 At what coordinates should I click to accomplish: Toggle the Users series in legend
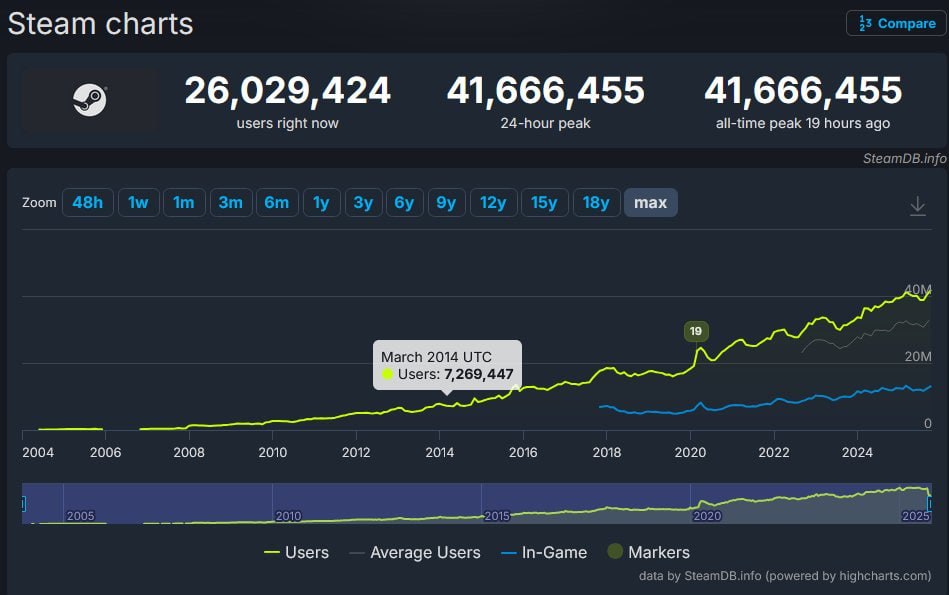coord(296,552)
